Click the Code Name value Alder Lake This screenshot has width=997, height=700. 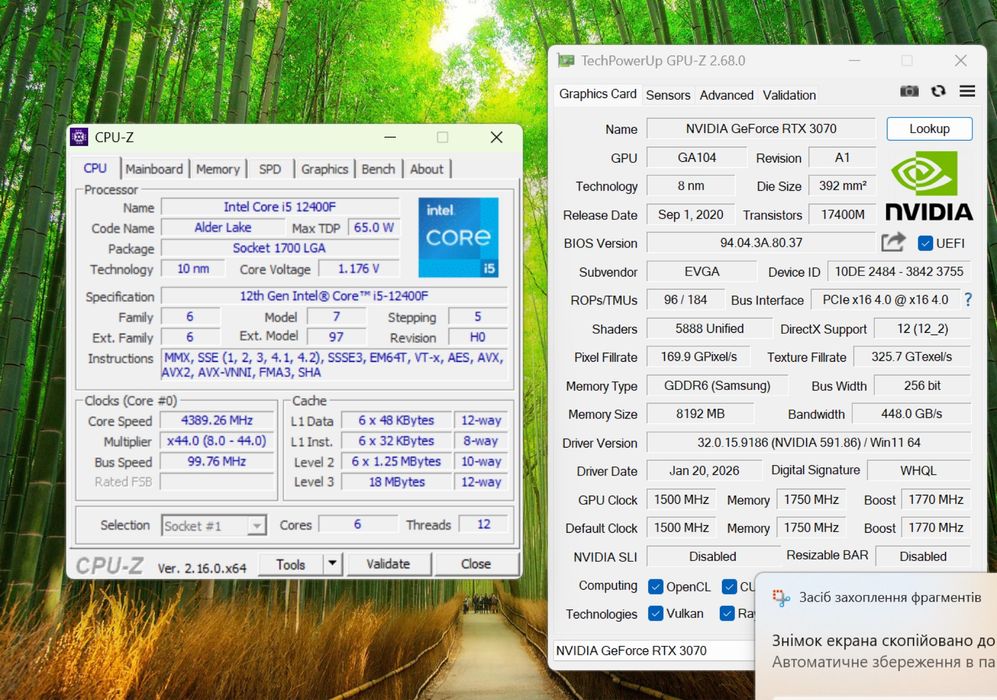click(223, 227)
